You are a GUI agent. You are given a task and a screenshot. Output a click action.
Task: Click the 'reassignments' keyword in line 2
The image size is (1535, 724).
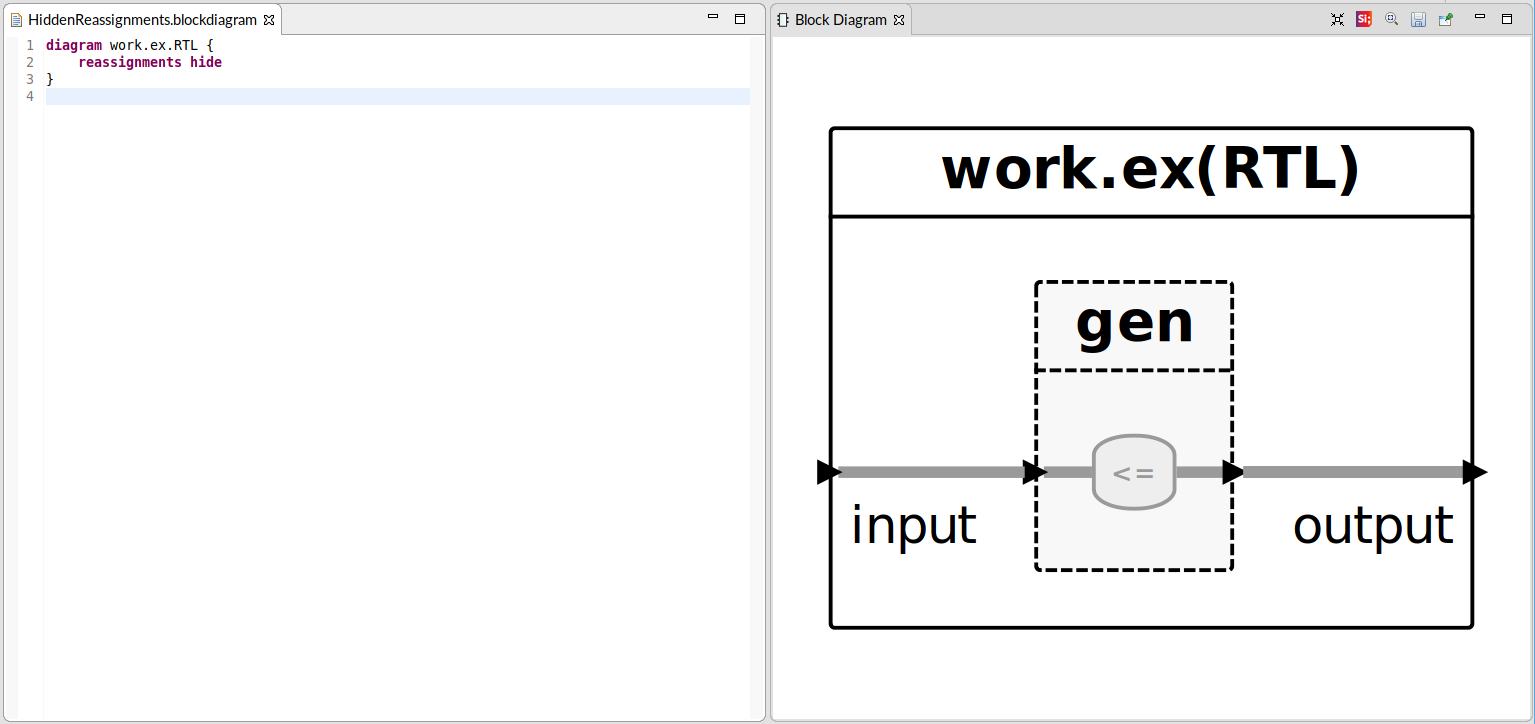(x=130, y=62)
